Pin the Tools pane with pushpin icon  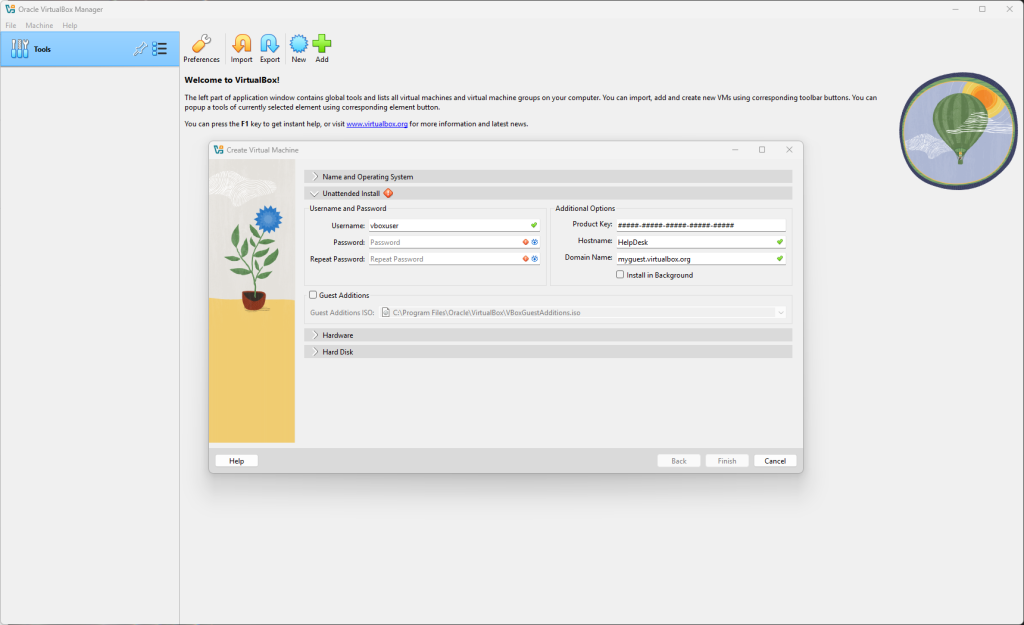[140, 48]
